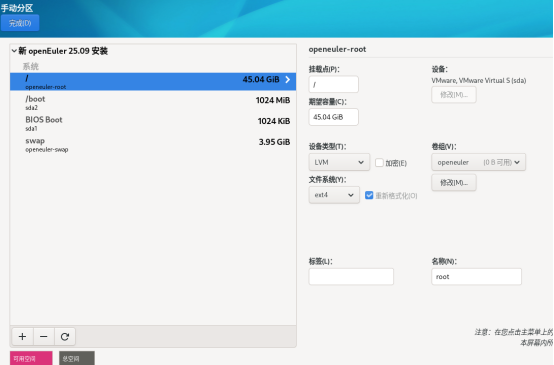The width and height of the screenshot is (554, 365).
Task: Click the 期望容量 desired capacity field
Action: point(334,117)
